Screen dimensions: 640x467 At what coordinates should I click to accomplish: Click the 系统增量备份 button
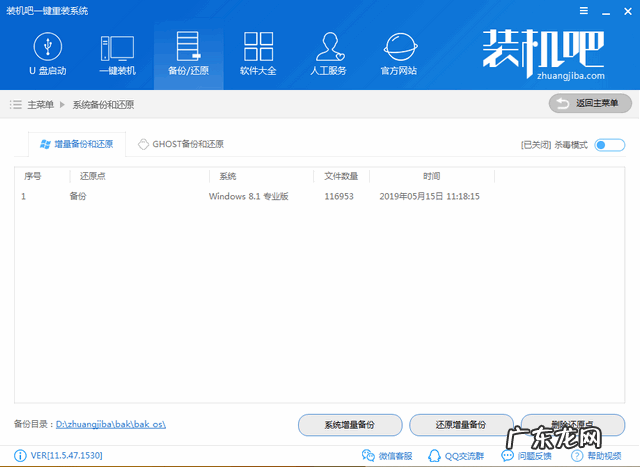(350, 425)
